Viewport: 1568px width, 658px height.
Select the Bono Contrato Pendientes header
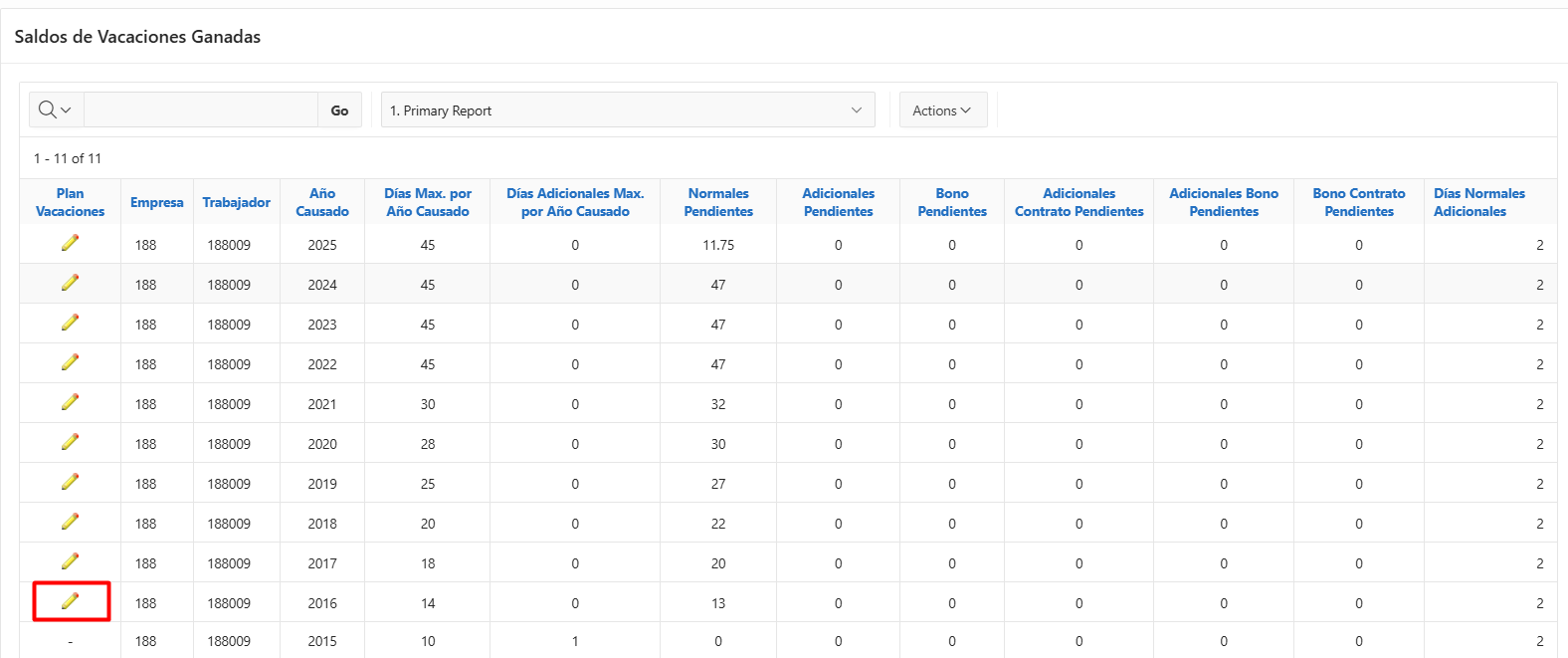[x=1358, y=202]
